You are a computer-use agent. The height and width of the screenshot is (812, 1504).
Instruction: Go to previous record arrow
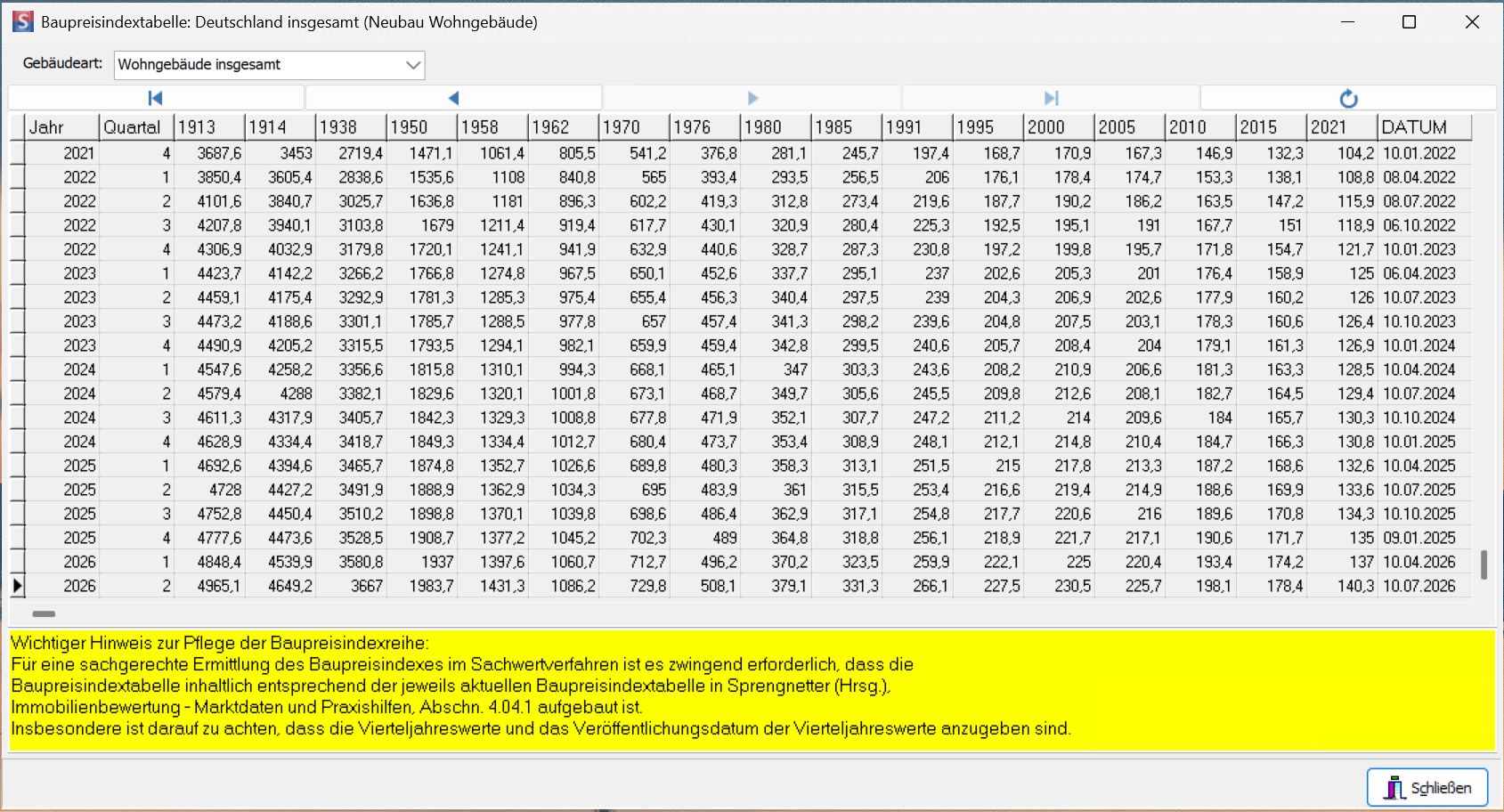[x=453, y=98]
